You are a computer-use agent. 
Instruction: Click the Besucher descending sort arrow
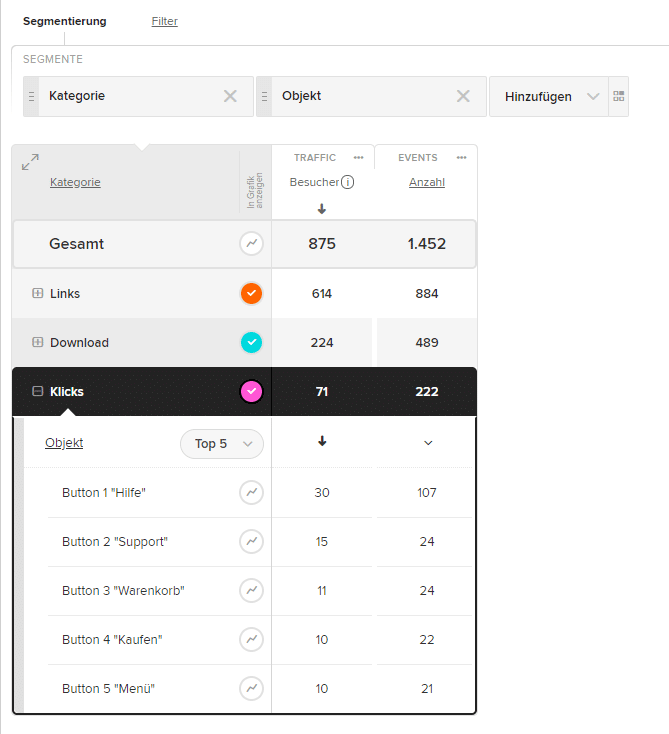(322, 209)
